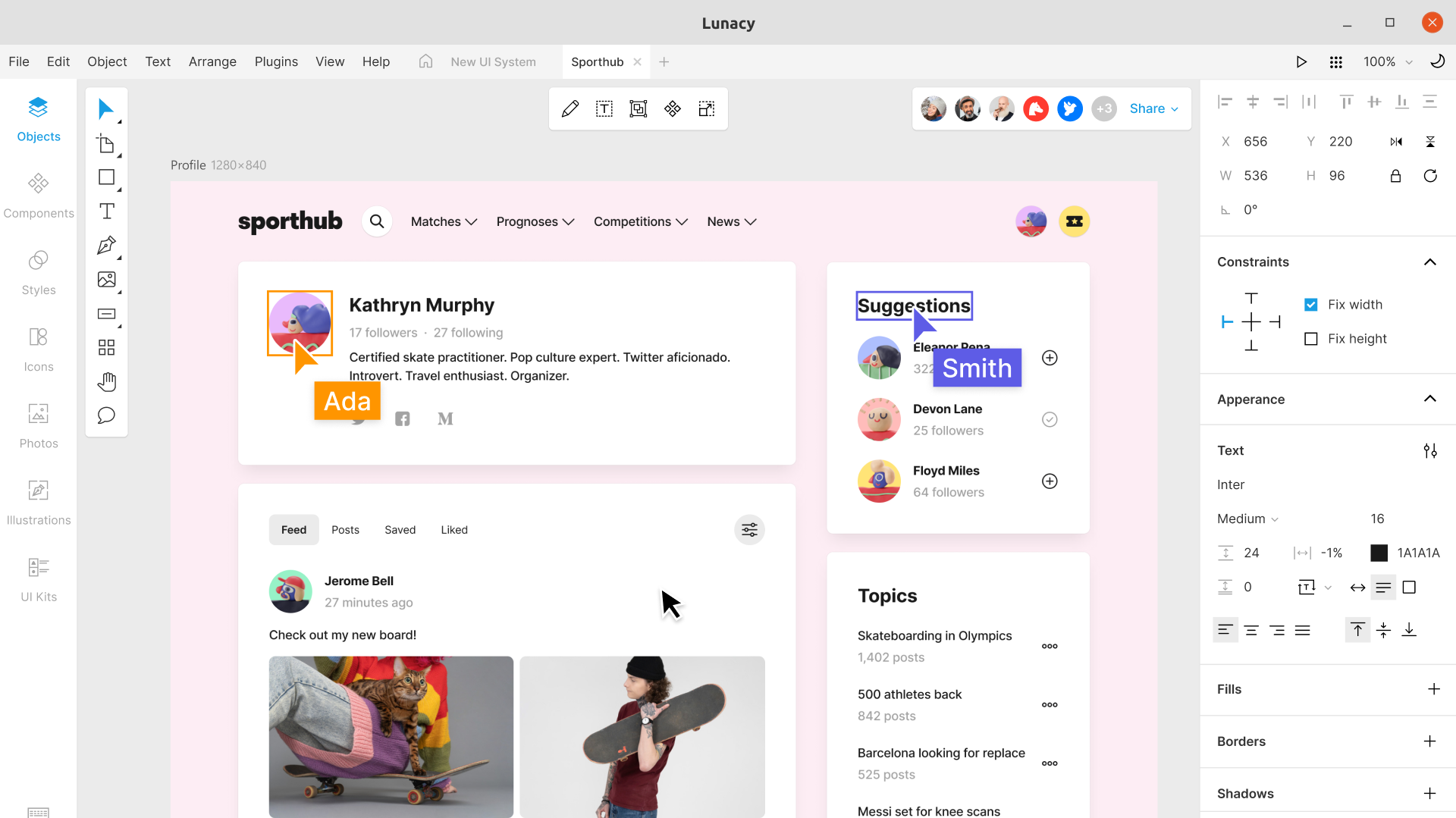The width and height of the screenshot is (1456, 818).
Task: Select the Rectangle shape tool
Action: coord(107,177)
